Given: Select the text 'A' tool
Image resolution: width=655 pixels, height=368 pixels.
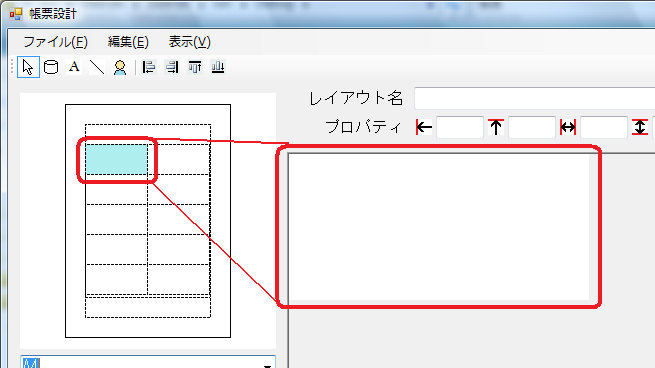Looking at the screenshot, I should pyautogui.click(x=74, y=67).
